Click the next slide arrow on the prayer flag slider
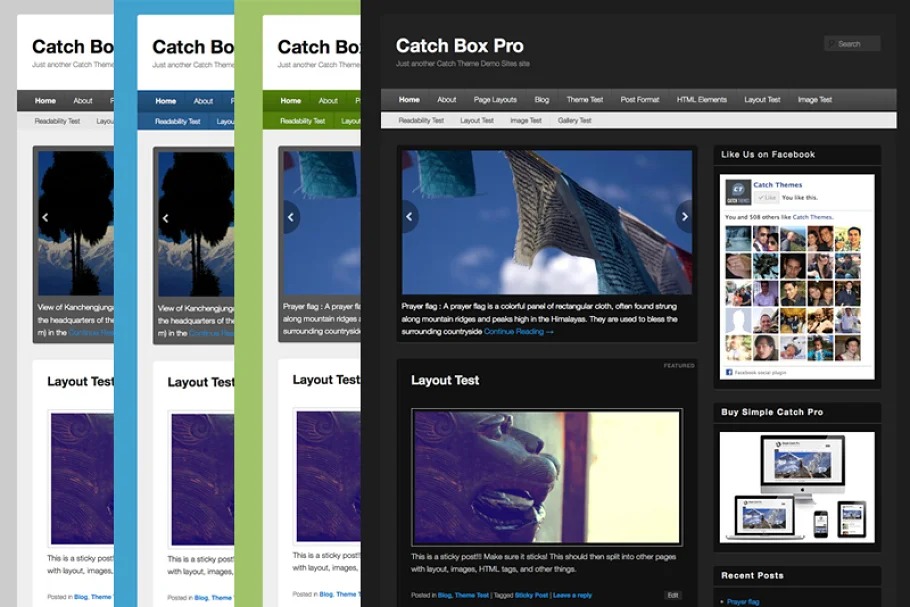This screenshot has width=910, height=607. point(684,216)
